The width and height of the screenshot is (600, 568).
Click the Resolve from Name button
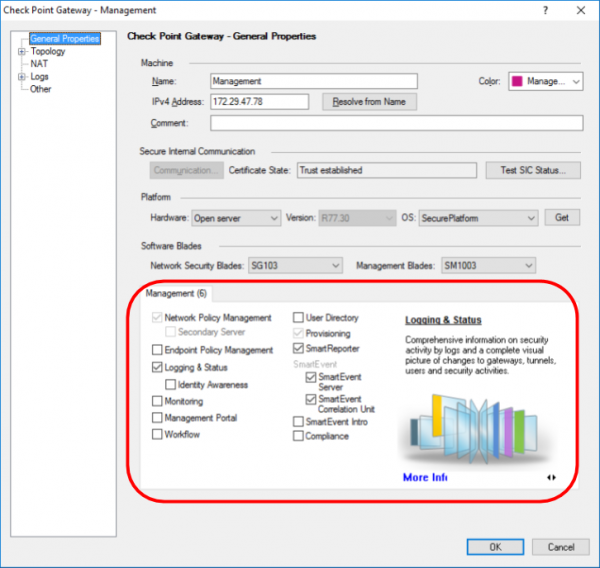click(x=369, y=102)
